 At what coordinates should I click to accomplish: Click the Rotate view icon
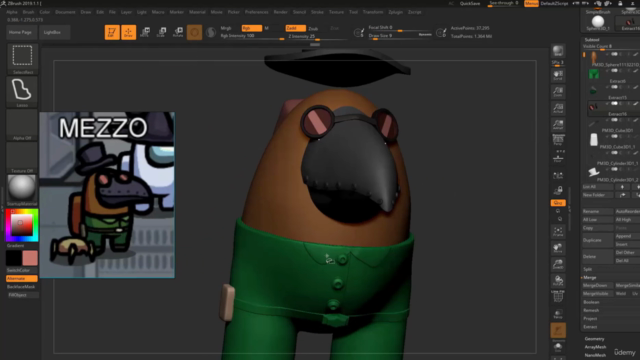(558, 280)
